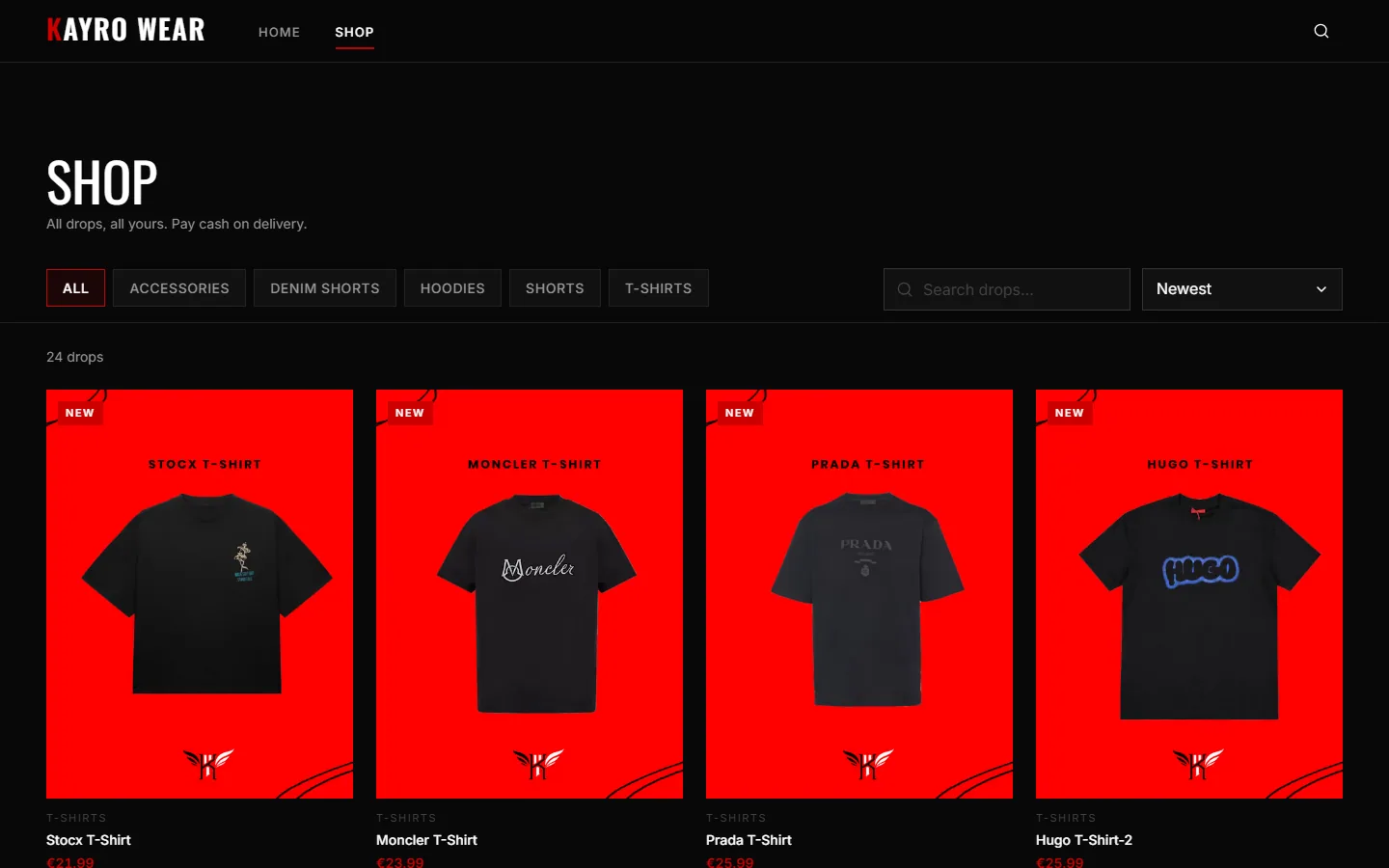Open the Moncler T-Shirt product image
The height and width of the screenshot is (868, 1389).
530,594
